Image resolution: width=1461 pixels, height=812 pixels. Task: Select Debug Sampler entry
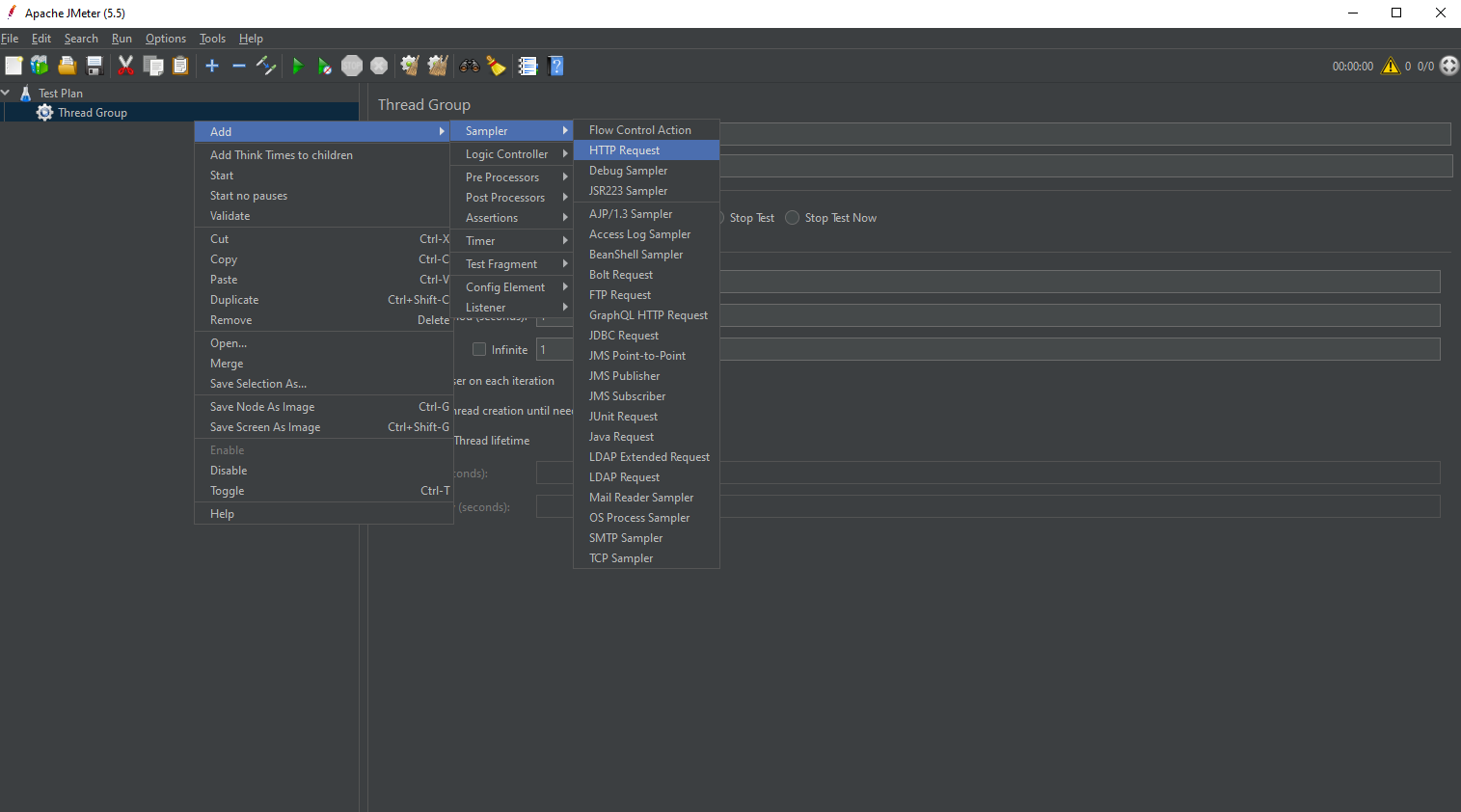pos(646,171)
